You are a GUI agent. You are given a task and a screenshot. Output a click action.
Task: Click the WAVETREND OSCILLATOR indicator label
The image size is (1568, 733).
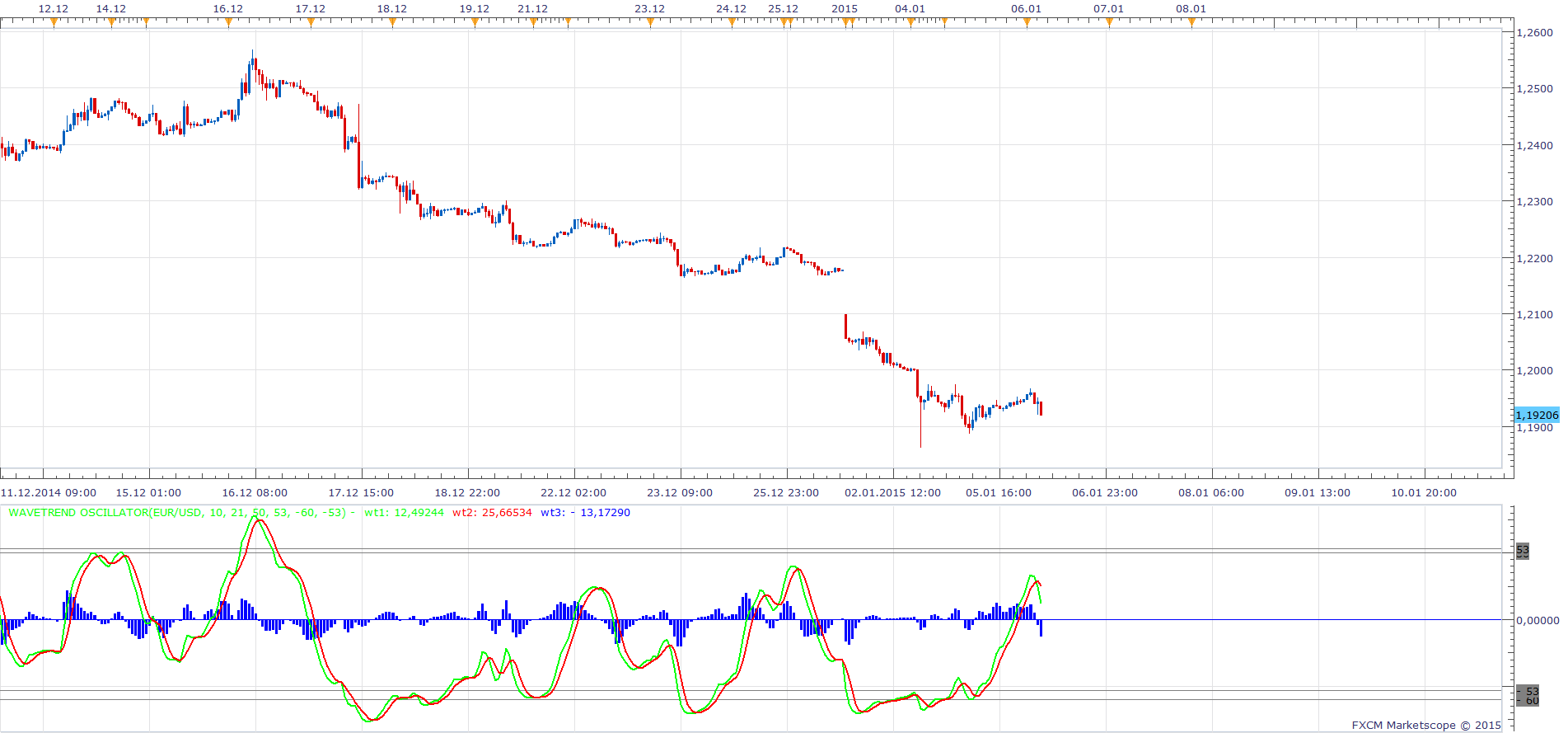coord(181,513)
